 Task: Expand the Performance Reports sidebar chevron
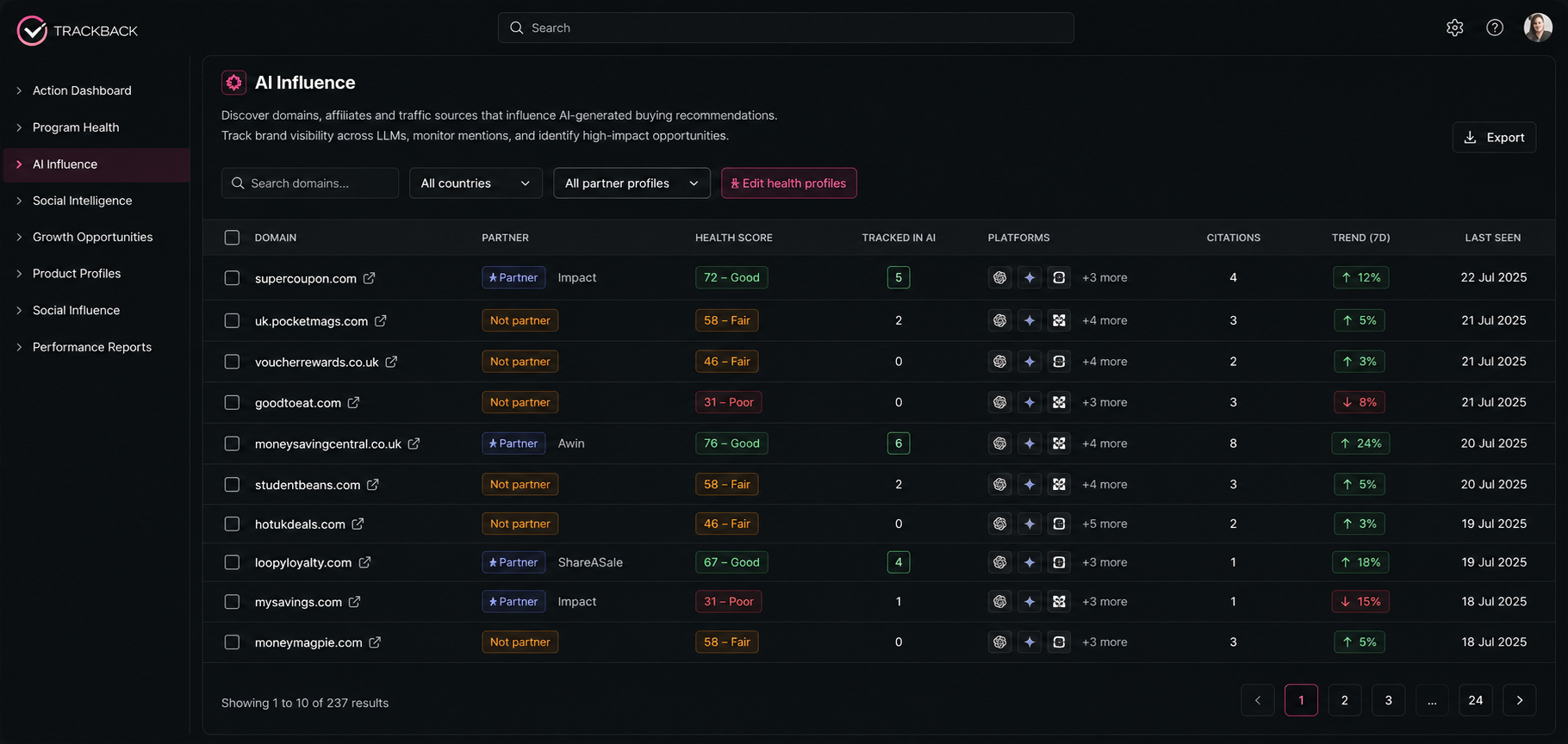pos(19,347)
